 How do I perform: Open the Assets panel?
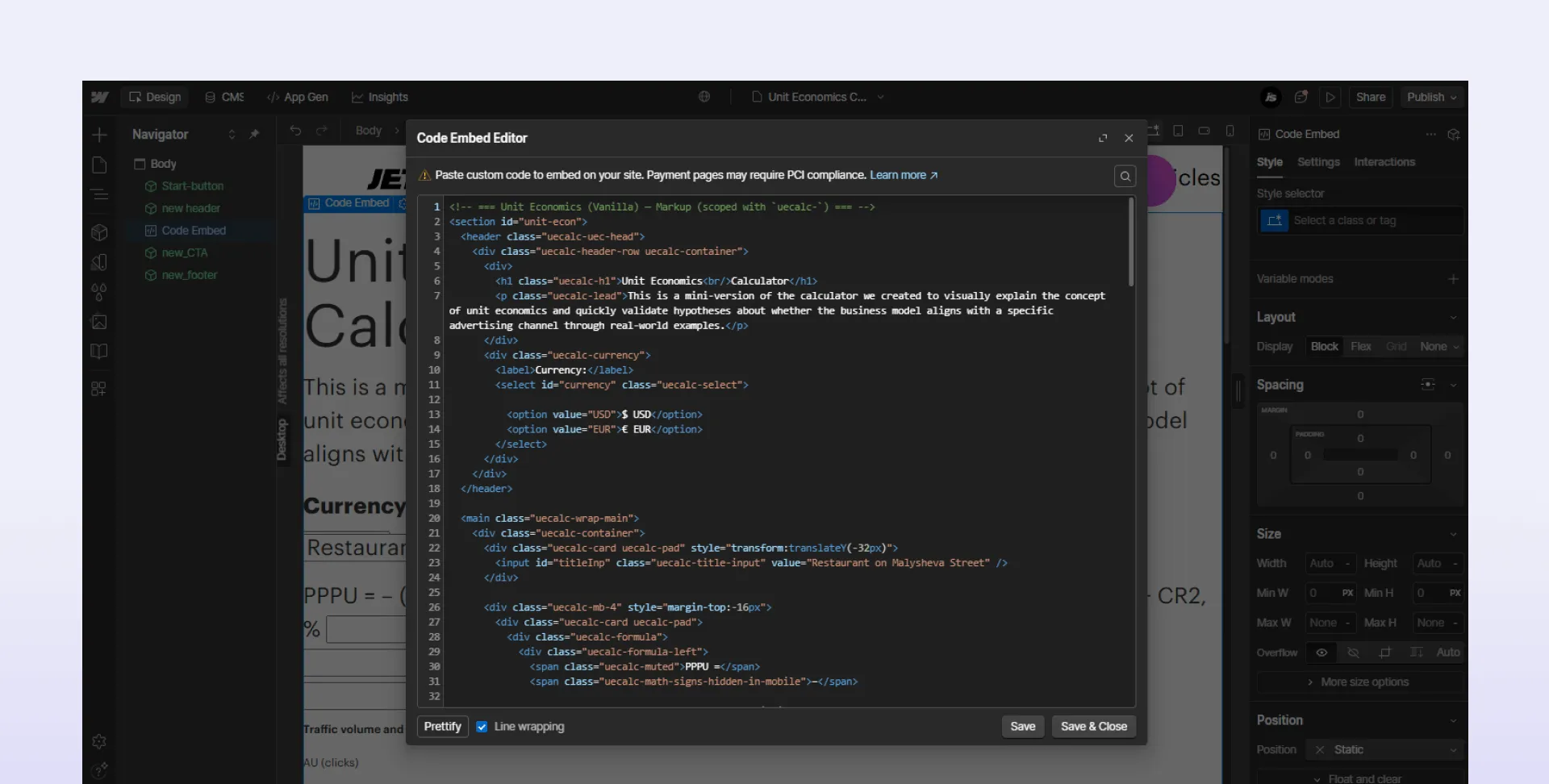(x=99, y=322)
